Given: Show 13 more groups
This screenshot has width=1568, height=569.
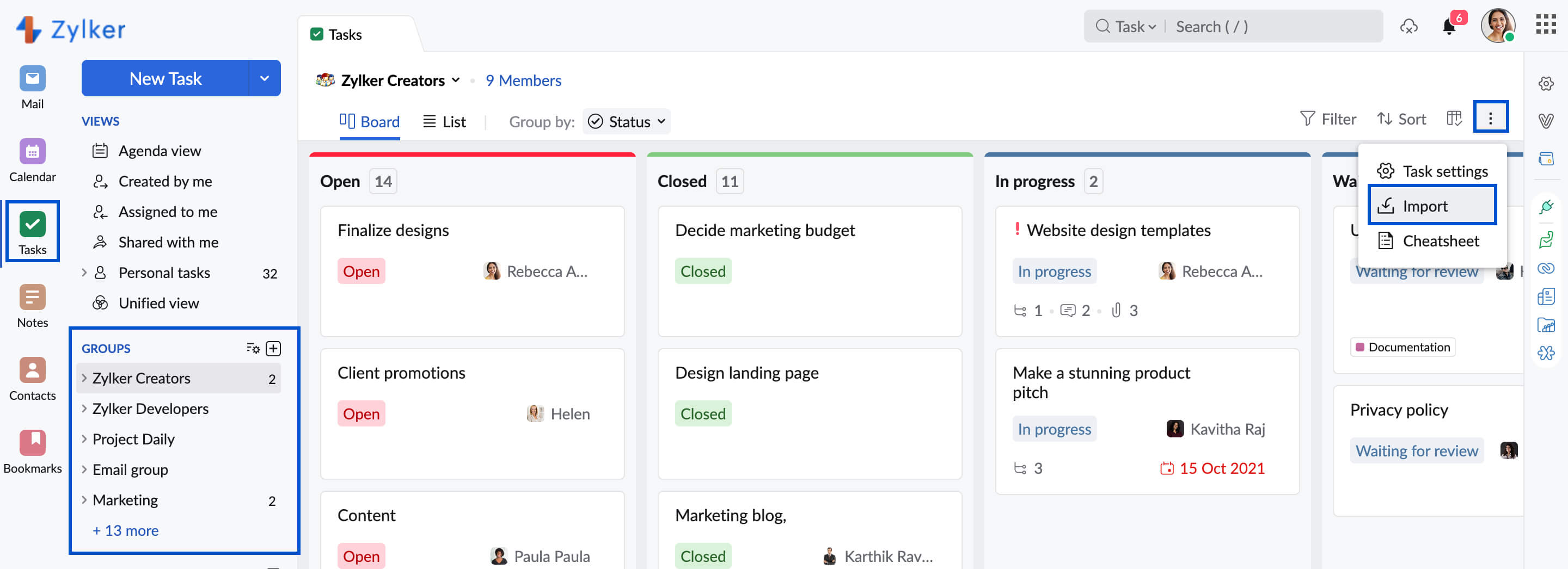Looking at the screenshot, I should point(125,530).
